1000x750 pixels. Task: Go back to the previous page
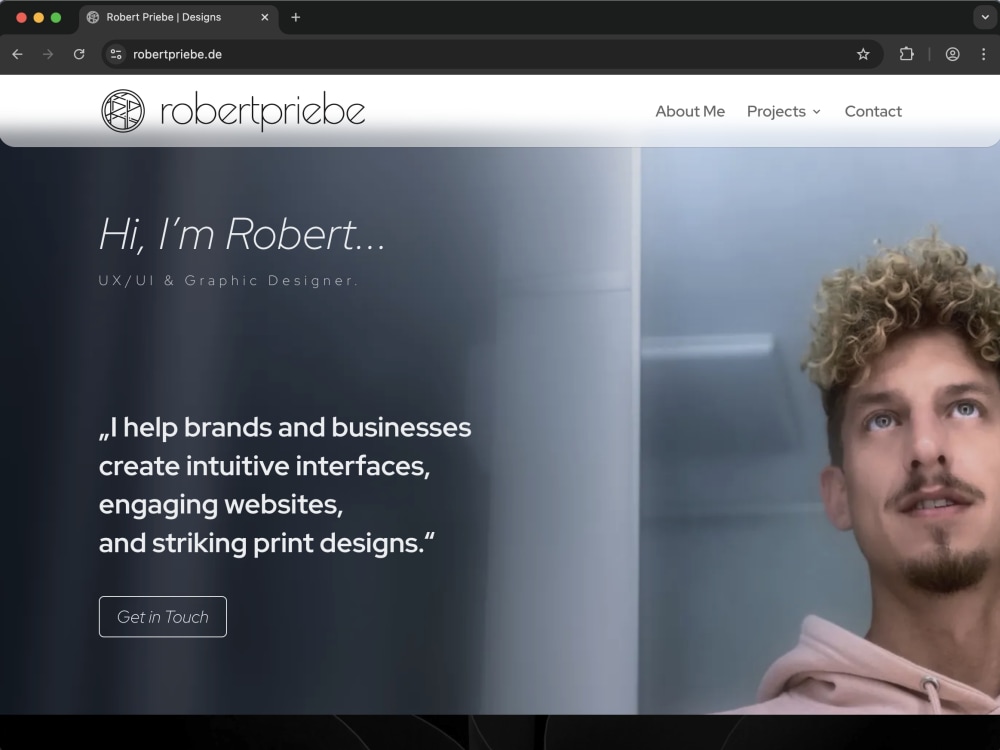tap(17, 54)
